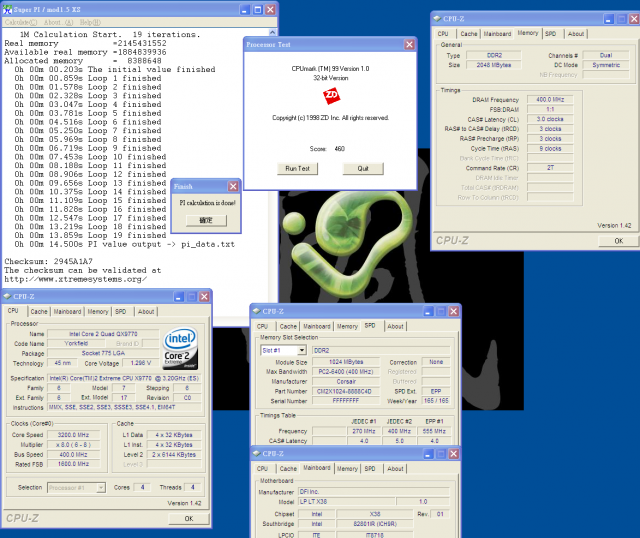This screenshot has height=538, width=640.
Task: Minimize the CPU-Z SPD window
Action: pos(428,311)
